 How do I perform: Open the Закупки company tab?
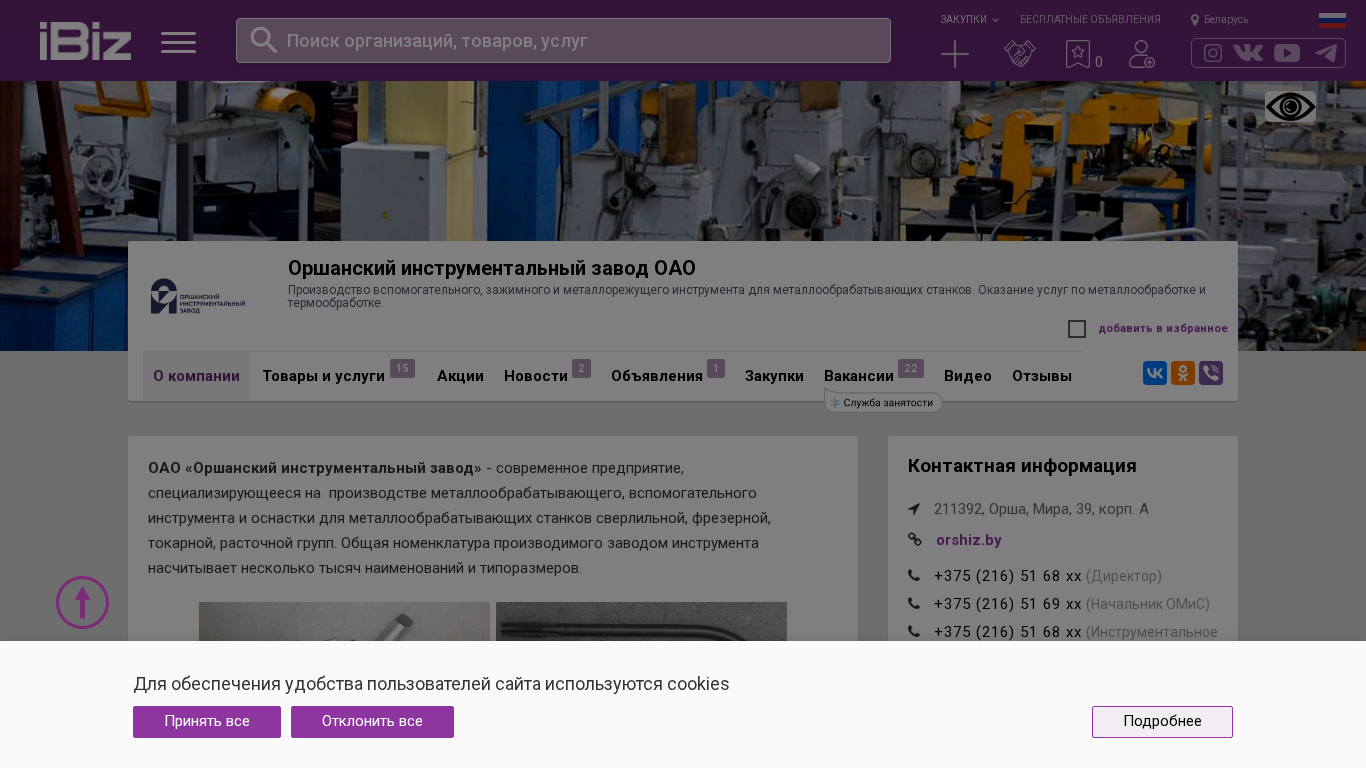(774, 376)
